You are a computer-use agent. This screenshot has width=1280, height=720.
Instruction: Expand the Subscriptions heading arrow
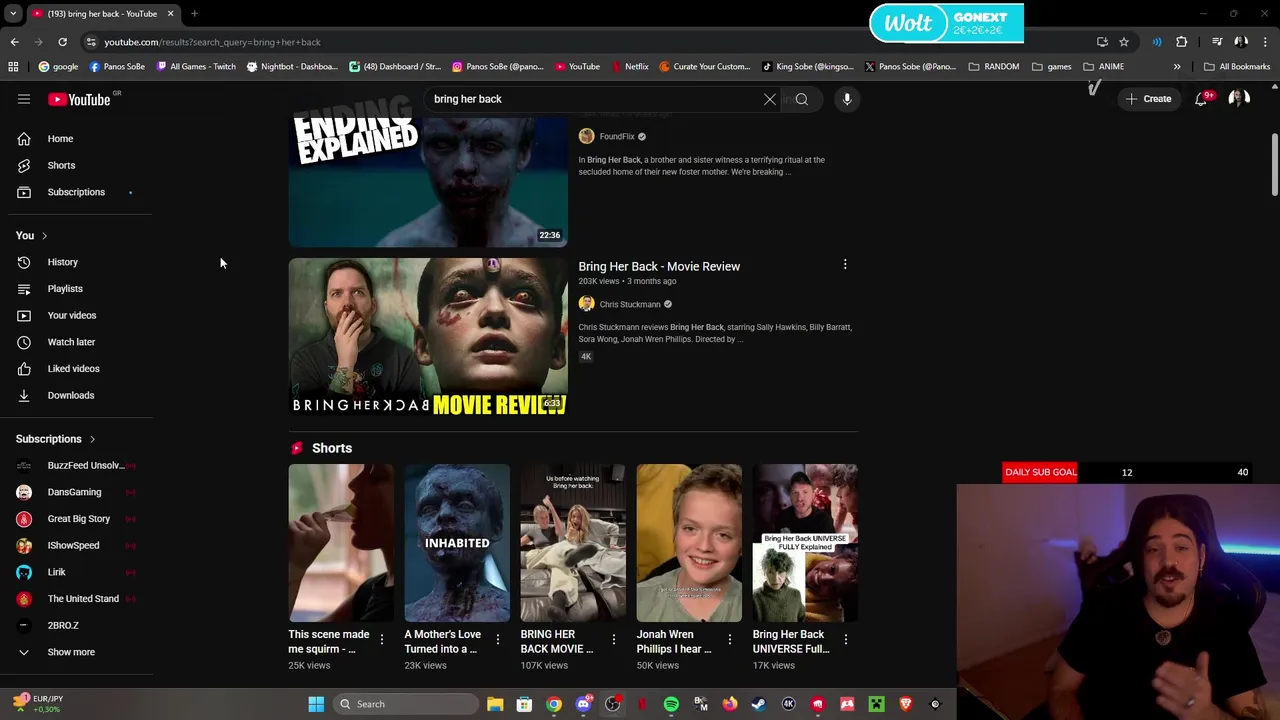click(92, 439)
